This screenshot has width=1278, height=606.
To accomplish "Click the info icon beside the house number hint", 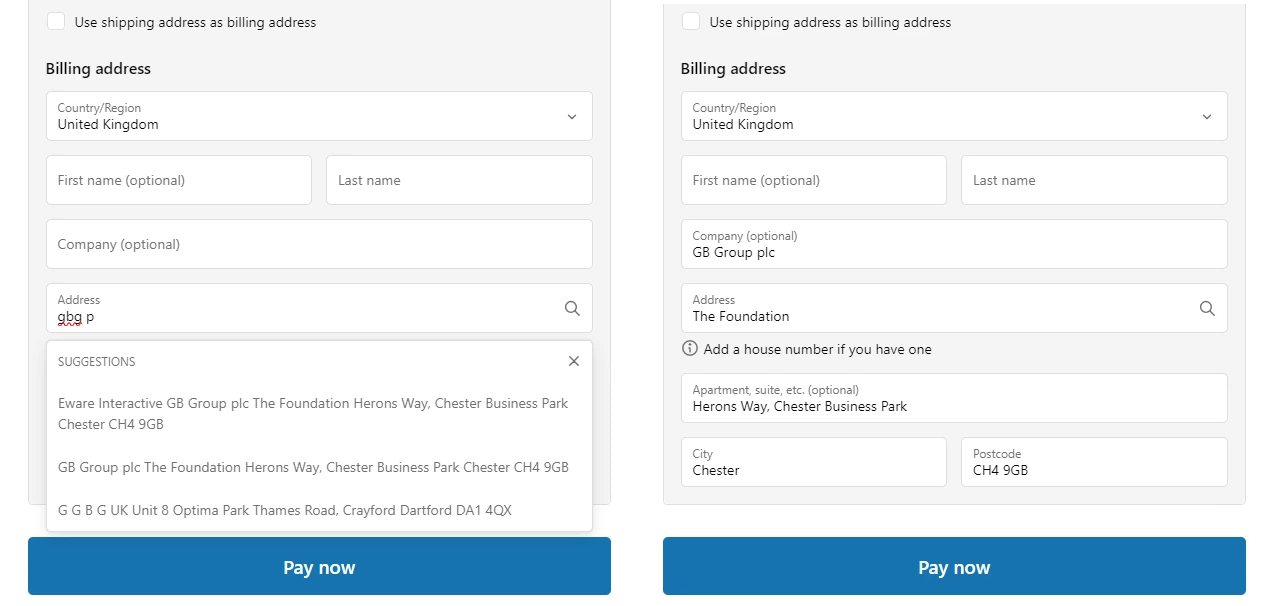I will tap(690, 349).
